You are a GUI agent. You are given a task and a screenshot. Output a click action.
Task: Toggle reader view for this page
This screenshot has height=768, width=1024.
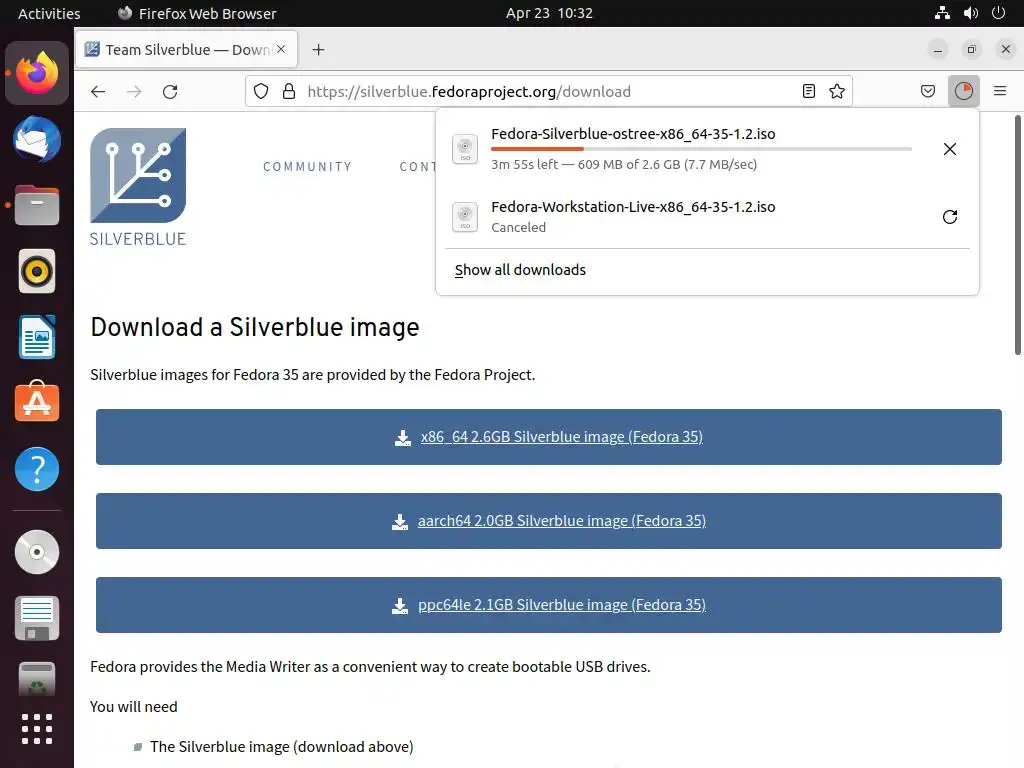point(808,91)
